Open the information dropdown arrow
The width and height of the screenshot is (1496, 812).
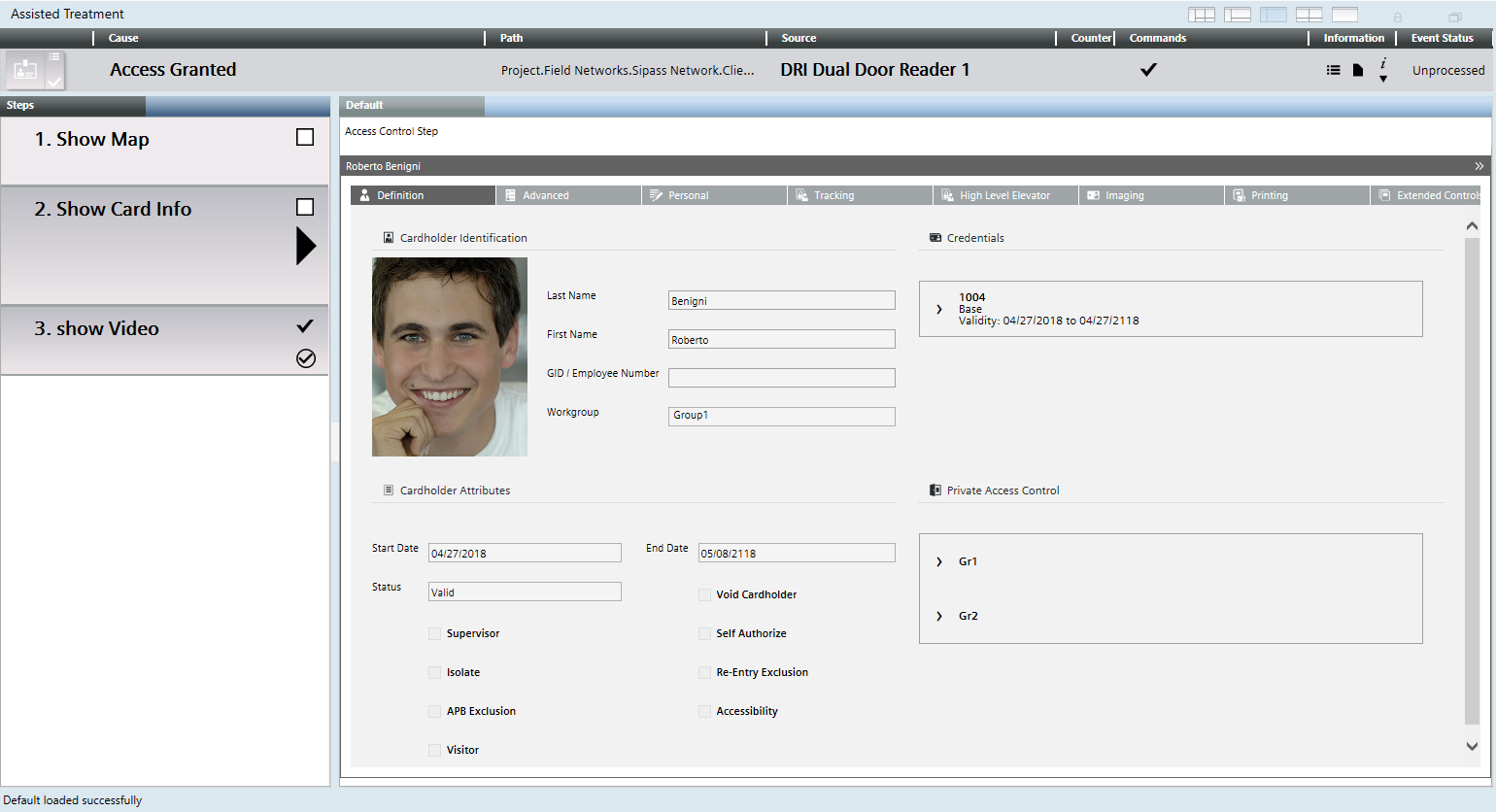pos(1383,79)
